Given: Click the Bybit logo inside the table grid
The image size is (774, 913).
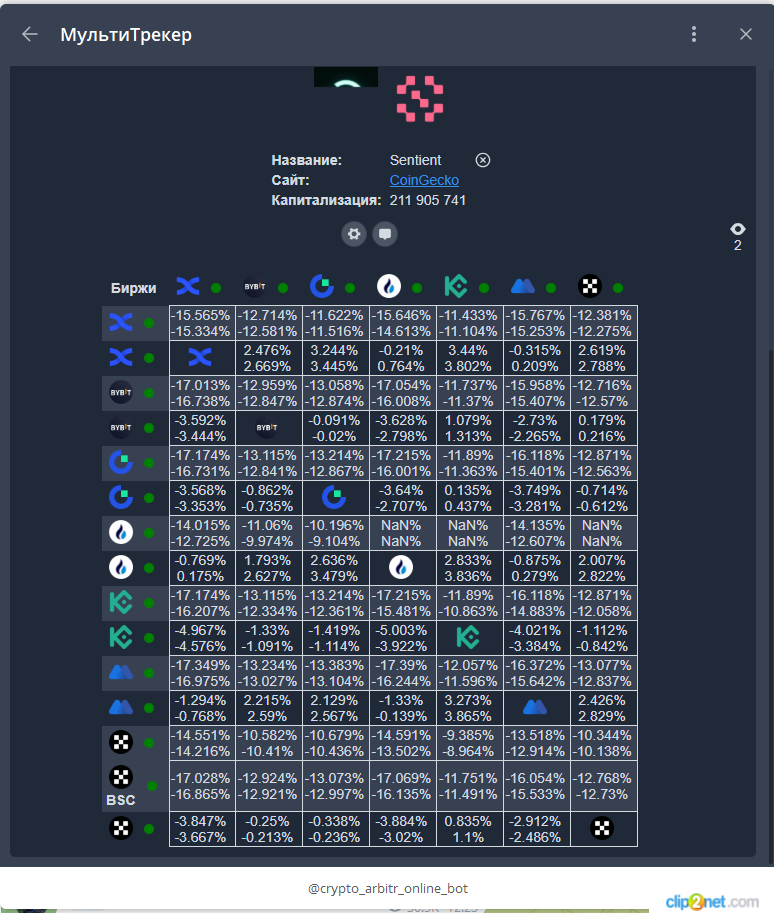Looking at the screenshot, I should click(267, 427).
